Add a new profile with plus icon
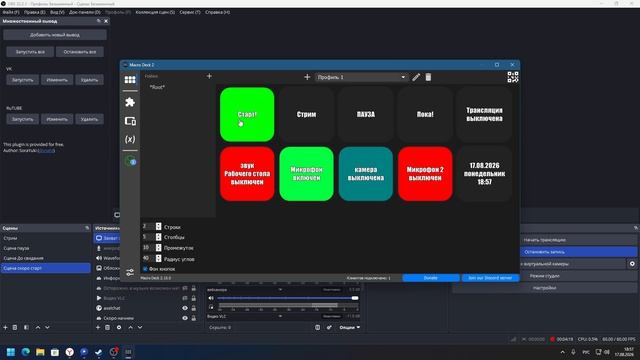Viewport: 640px width, 360px height. point(307,77)
